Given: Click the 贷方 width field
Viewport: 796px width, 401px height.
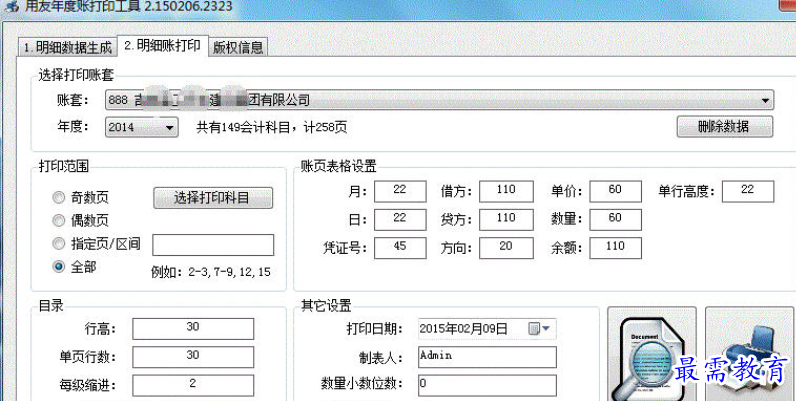Looking at the screenshot, I should coord(506,219).
